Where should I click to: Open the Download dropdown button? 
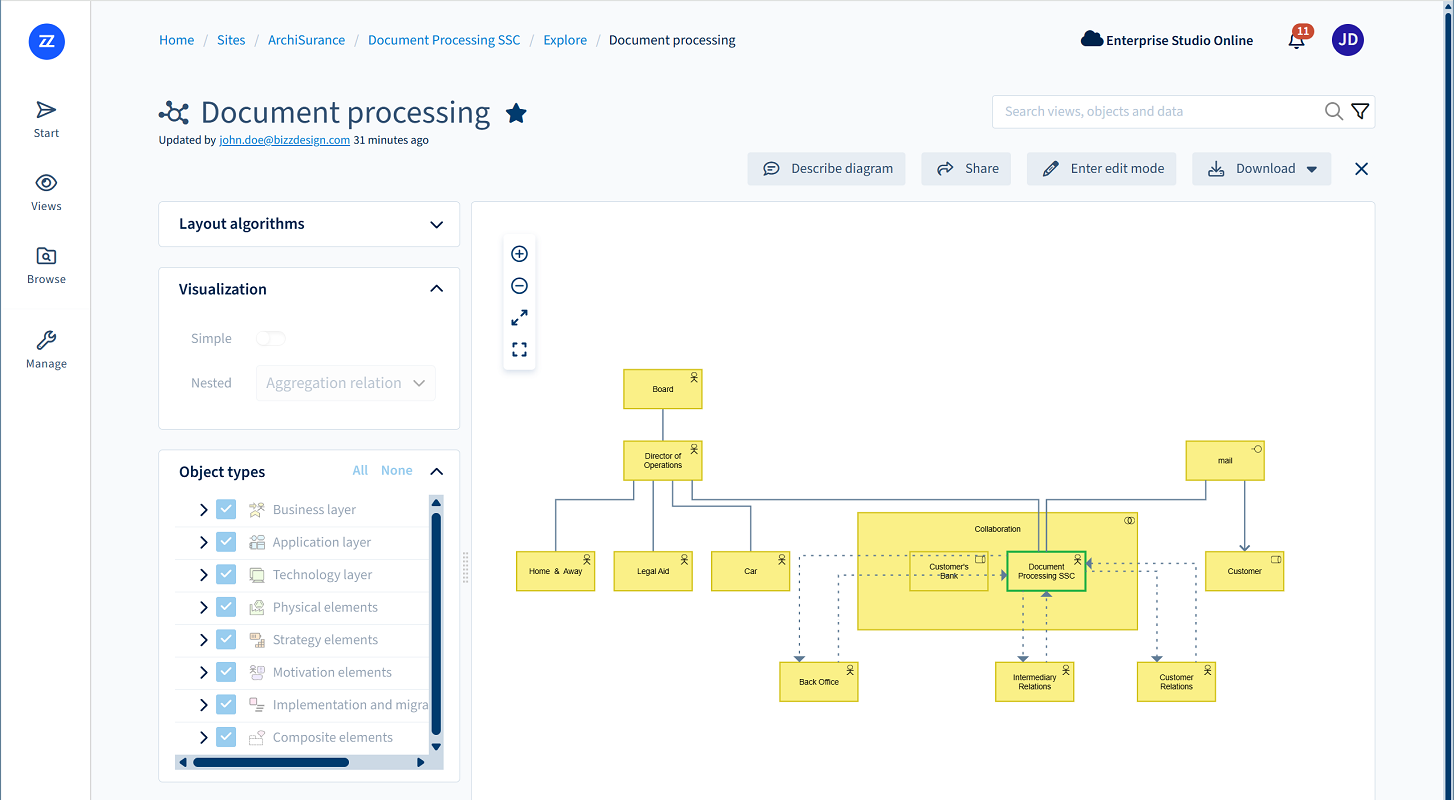(1261, 169)
